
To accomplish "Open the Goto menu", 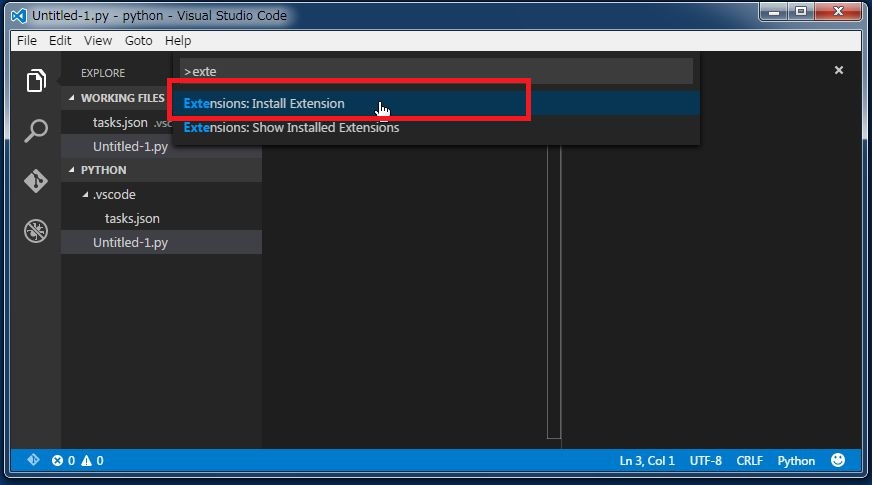I will coord(138,41).
